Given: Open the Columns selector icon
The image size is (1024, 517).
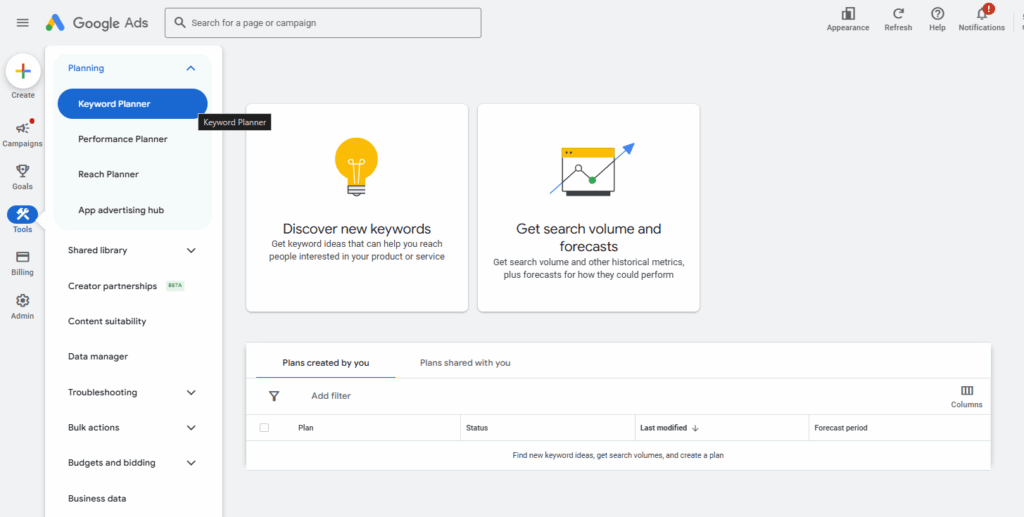Looking at the screenshot, I should coord(967,390).
